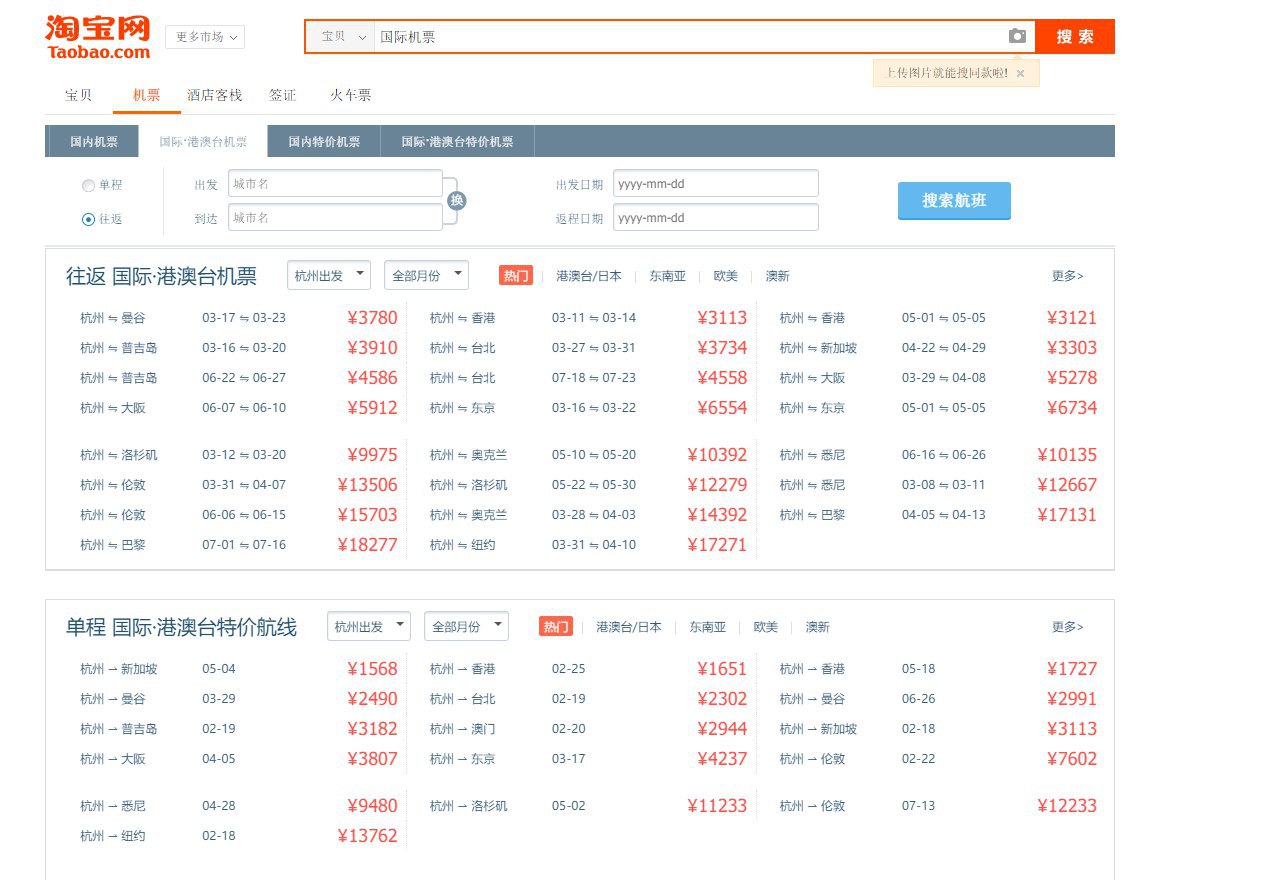Viewport: 1266px width, 880px height.
Task: Open 全部月份 dropdown in one-way section
Action: point(466,626)
